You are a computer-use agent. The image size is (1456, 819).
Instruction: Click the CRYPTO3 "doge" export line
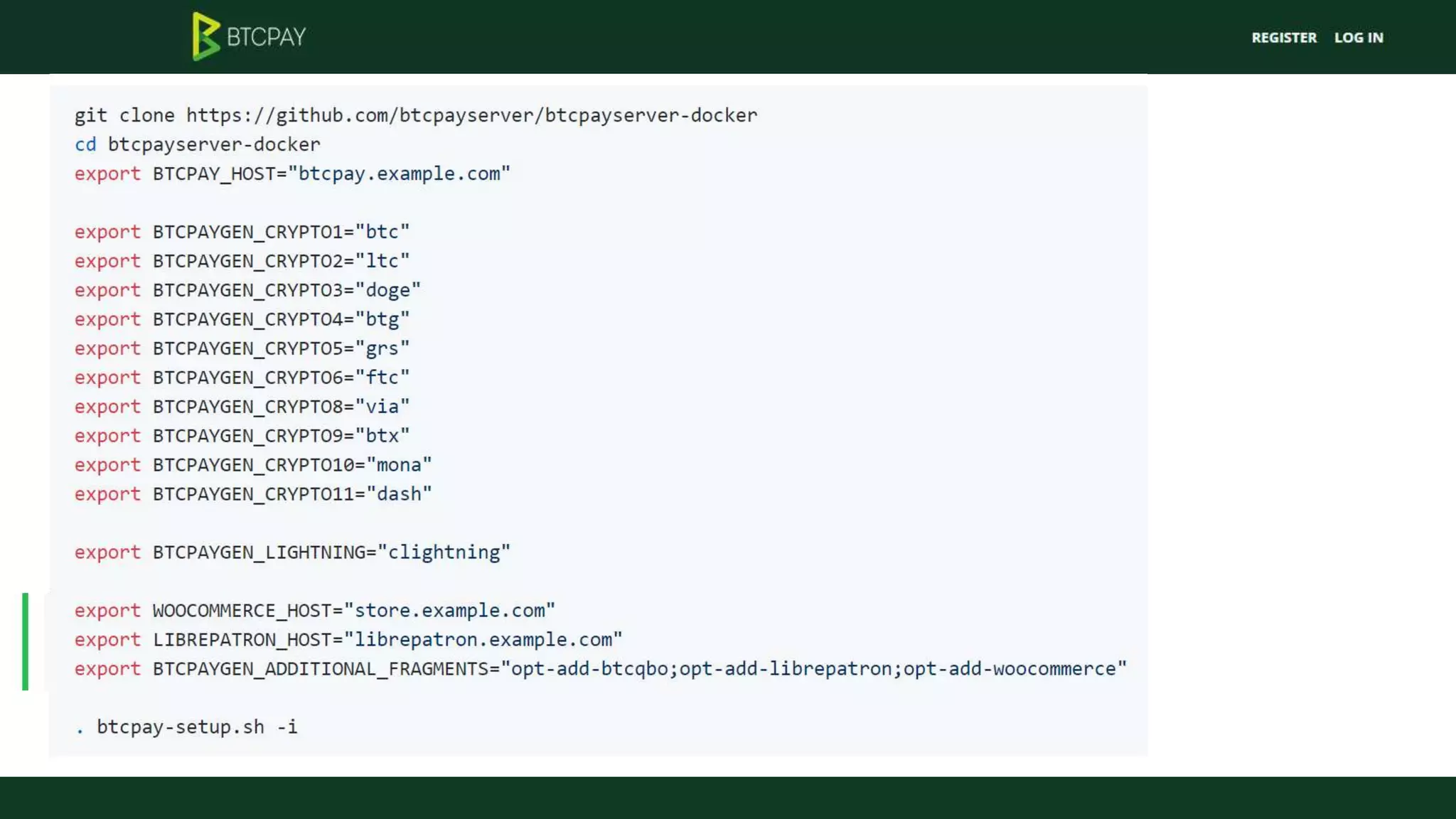tap(247, 290)
